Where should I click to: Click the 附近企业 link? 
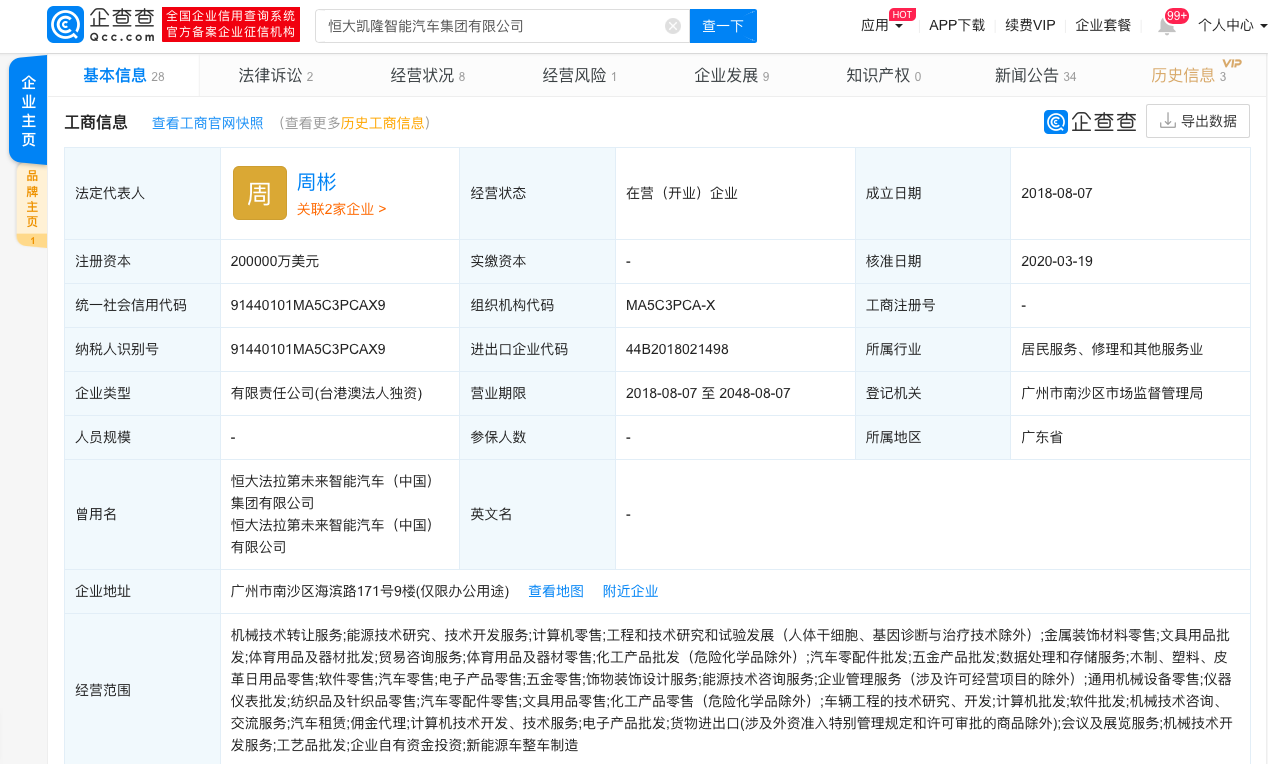(x=630, y=591)
